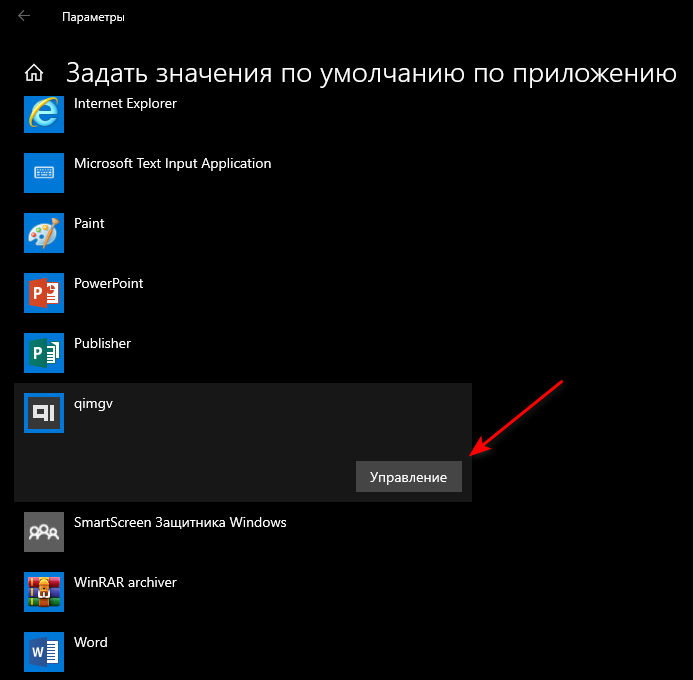
Task: Select the Microsoft Text Input Application label
Action: (x=173, y=163)
